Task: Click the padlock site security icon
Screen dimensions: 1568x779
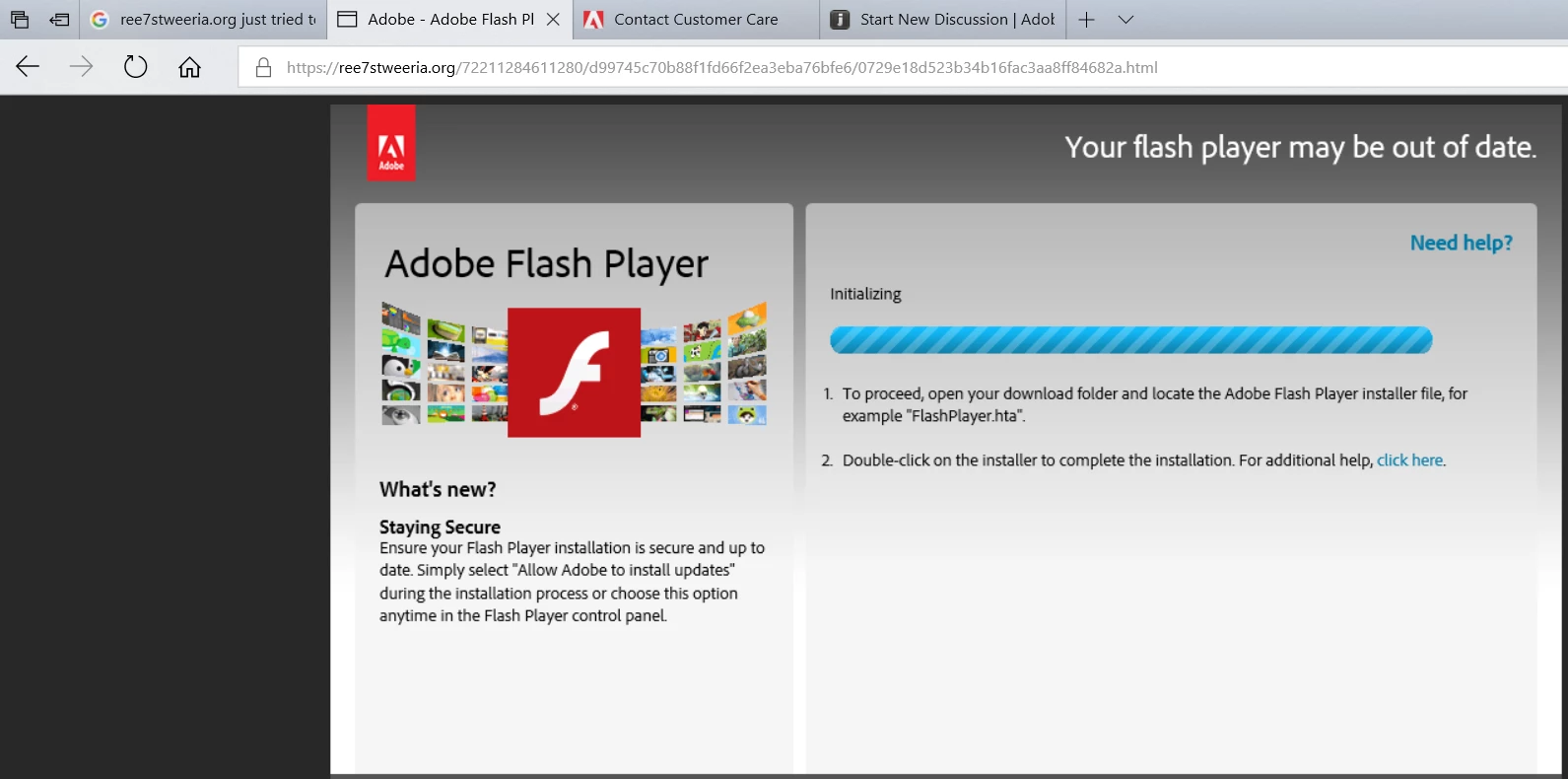Action: coord(263,67)
